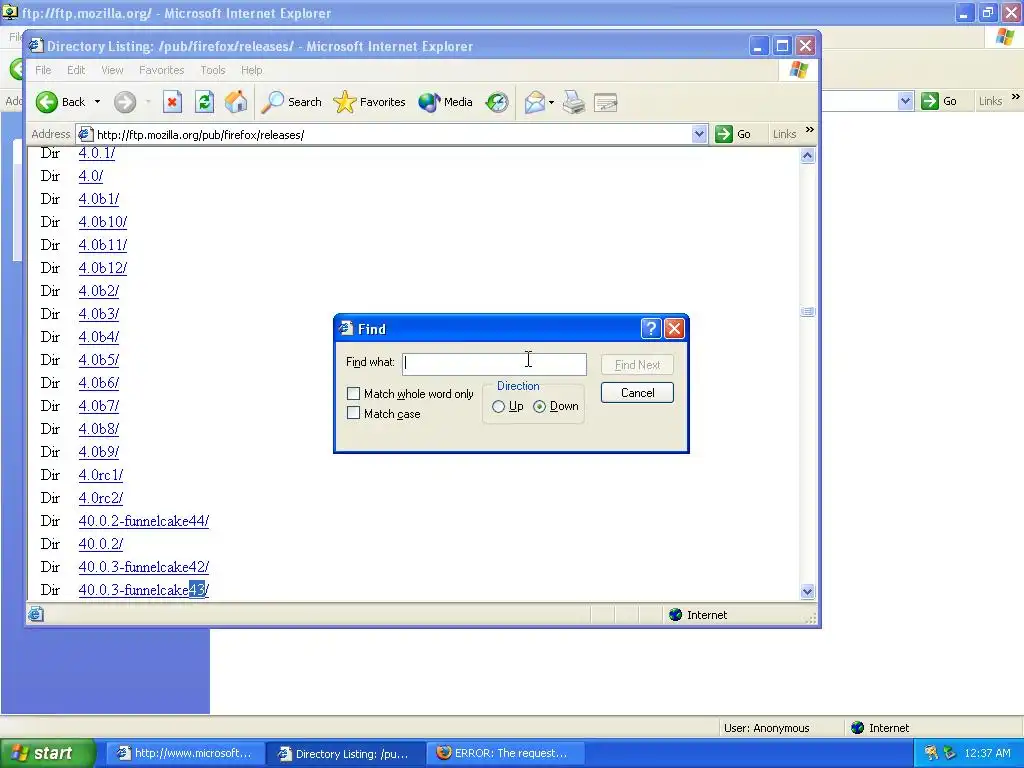Click the page icon beside address URL

click(x=85, y=135)
